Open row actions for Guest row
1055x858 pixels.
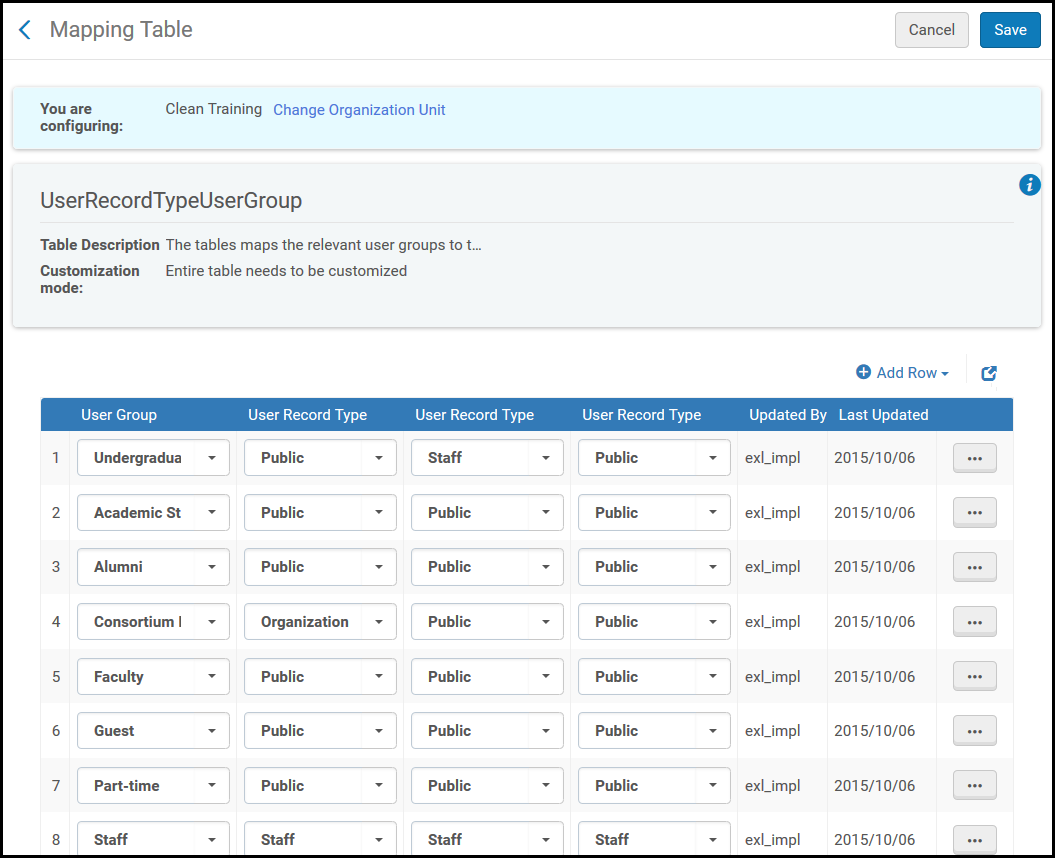(x=974, y=731)
